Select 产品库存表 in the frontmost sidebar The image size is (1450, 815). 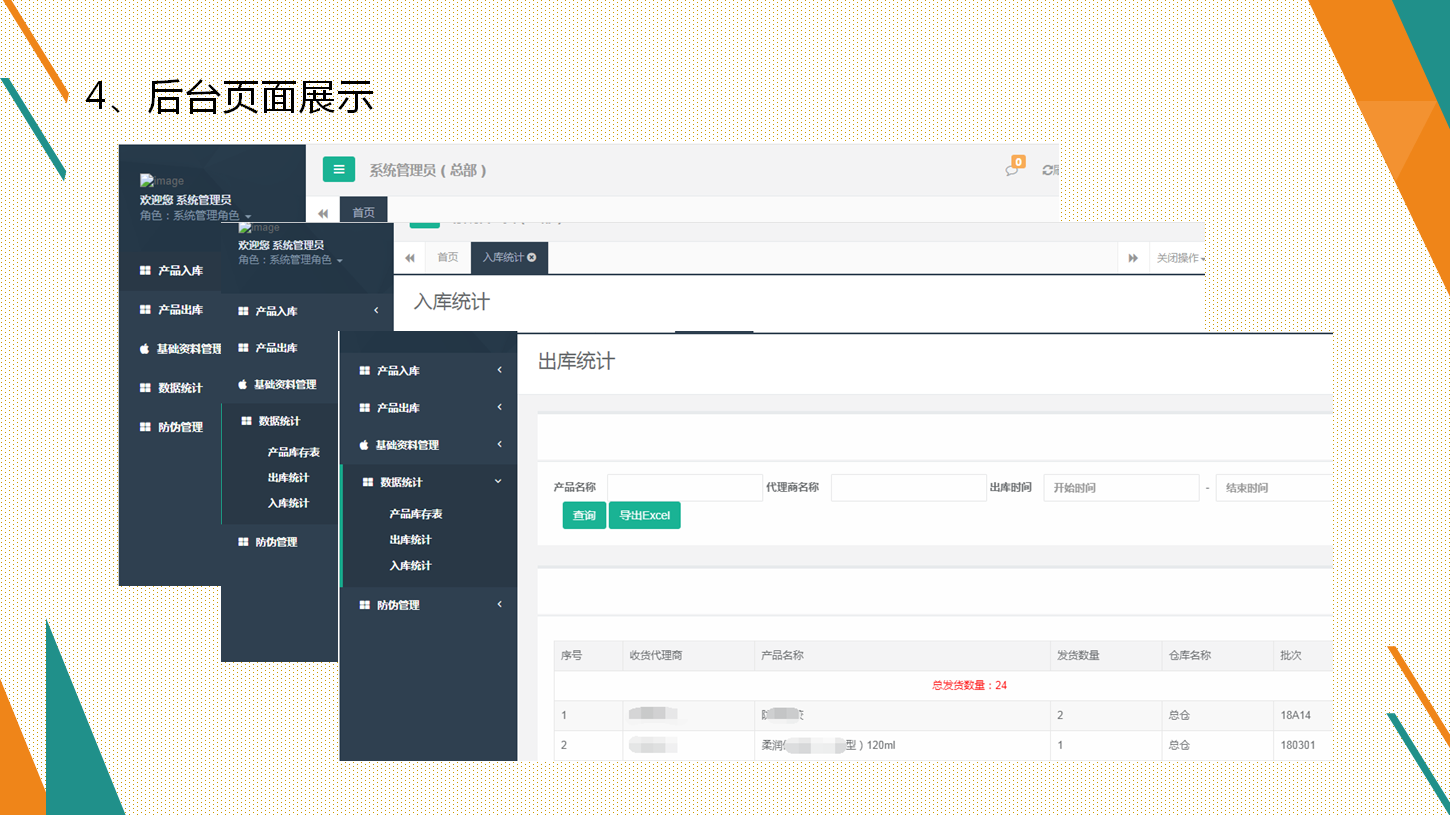[x=416, y=514]
